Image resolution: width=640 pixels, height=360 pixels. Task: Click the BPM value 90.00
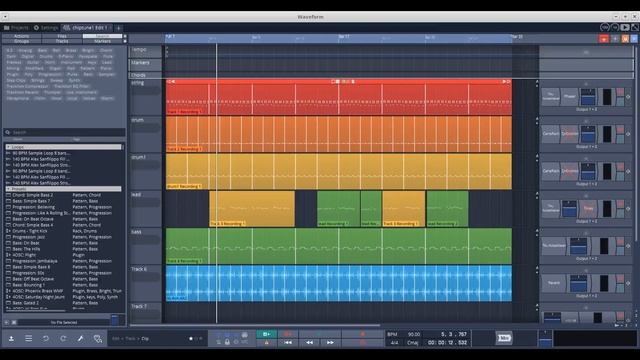[414, 334]
